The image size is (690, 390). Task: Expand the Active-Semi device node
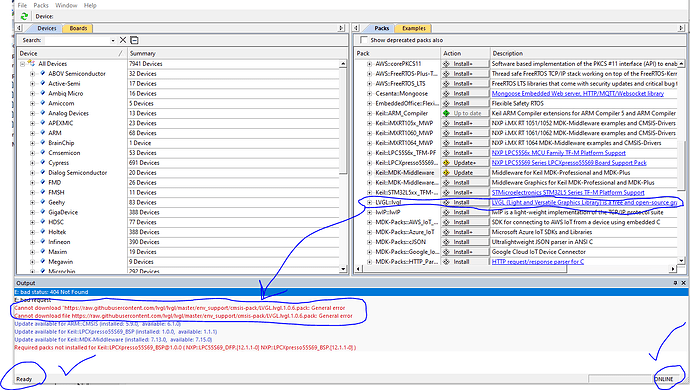(33, 84)
